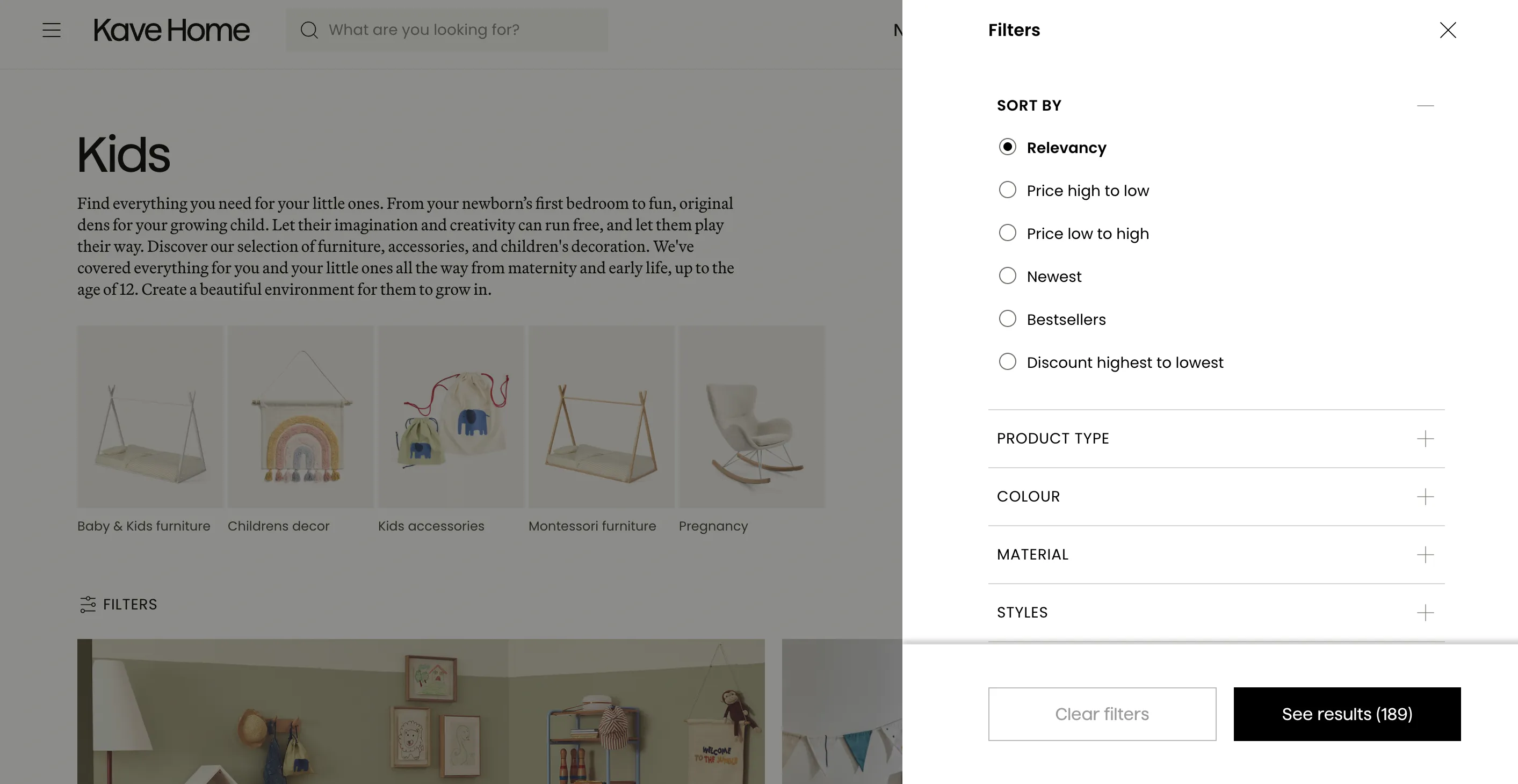Close the Filters panel with X icon
The width and height of the screenshot is (1518, 784).
(1447, 30)
